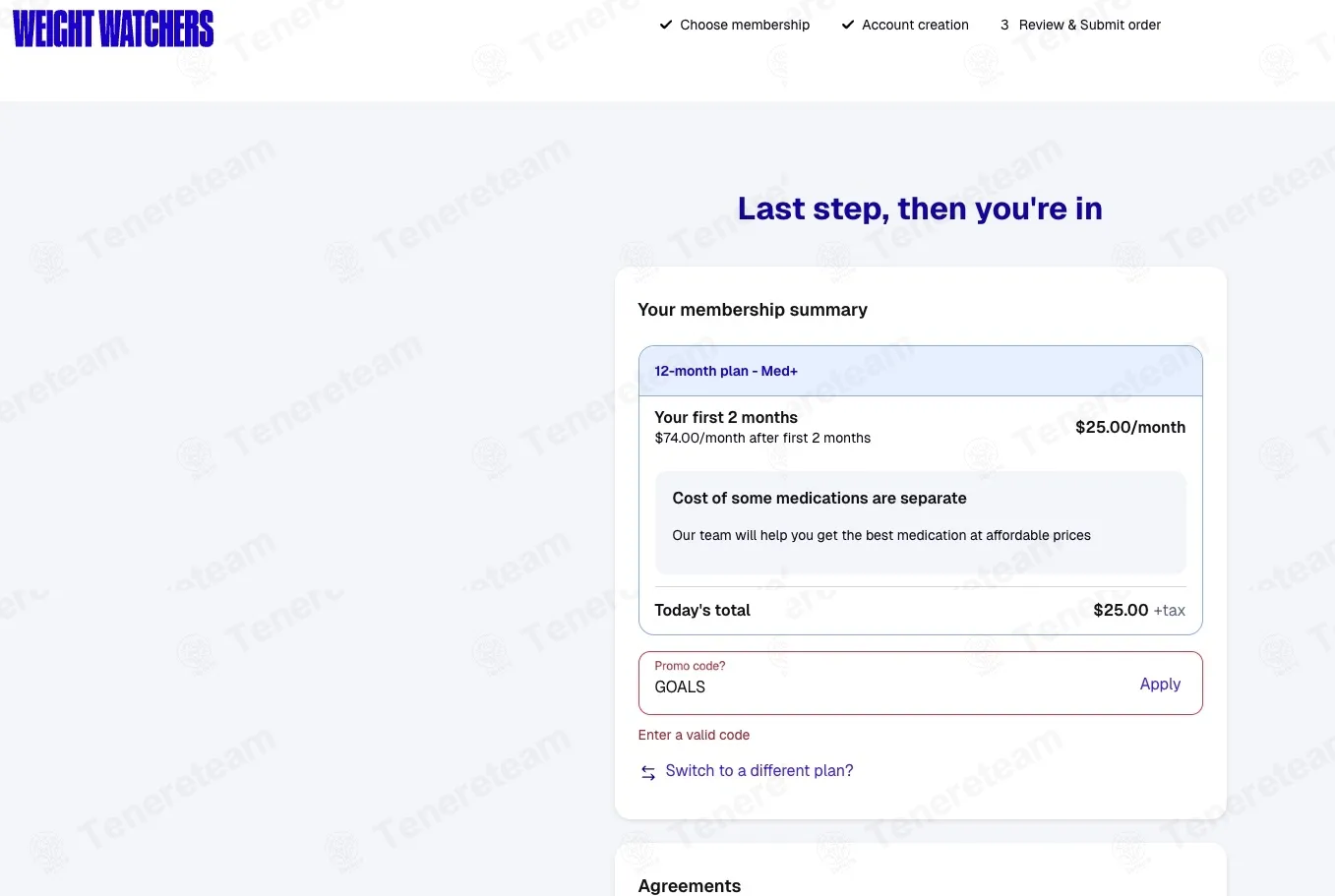Apply the promo code
The width and height of the screenshot is (1335, 896).
pyautogui.click(x=1160, y=684)
